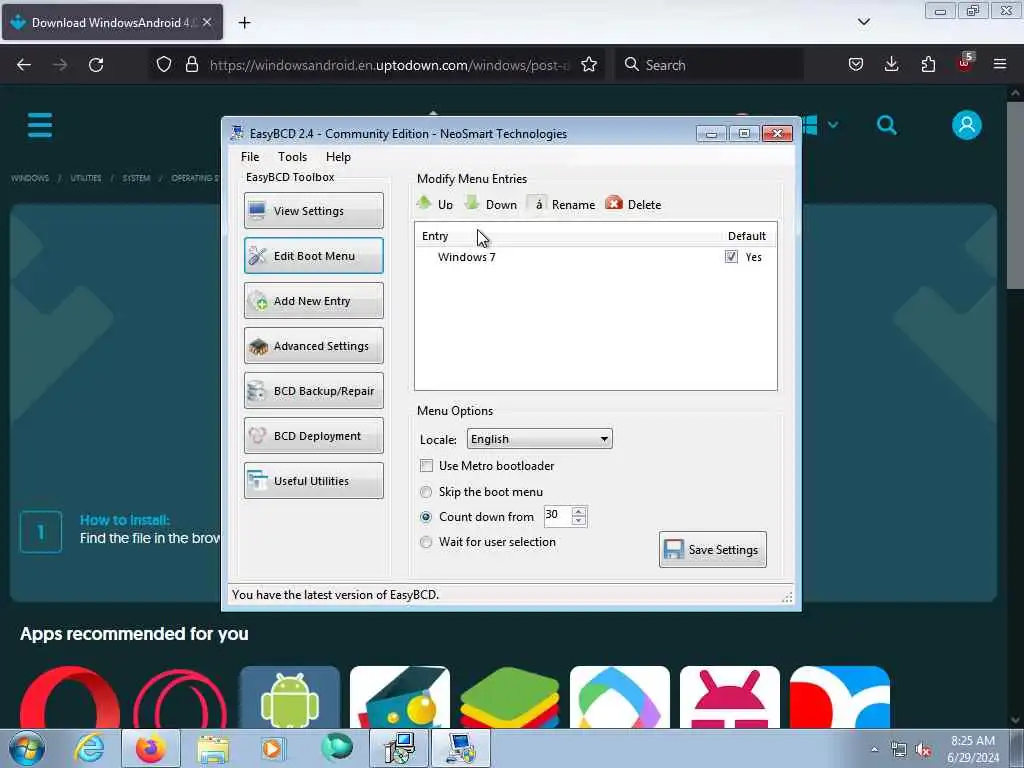This screenshot has width=1024, height=768.
Task: Open the File menu in EasyBCD
Action: (x=249, y=157)
